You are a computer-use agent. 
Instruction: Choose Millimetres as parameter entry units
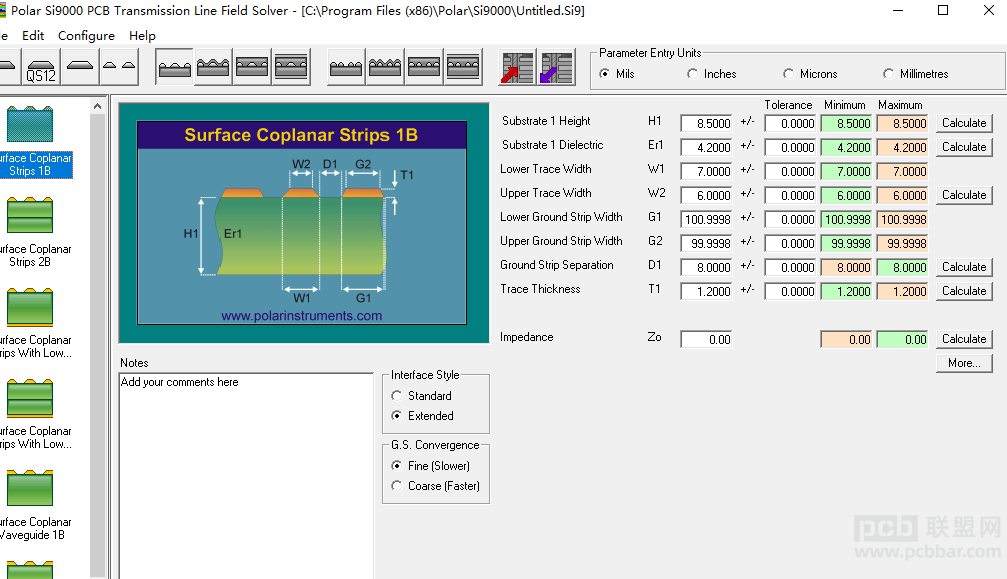click(916, 74)
